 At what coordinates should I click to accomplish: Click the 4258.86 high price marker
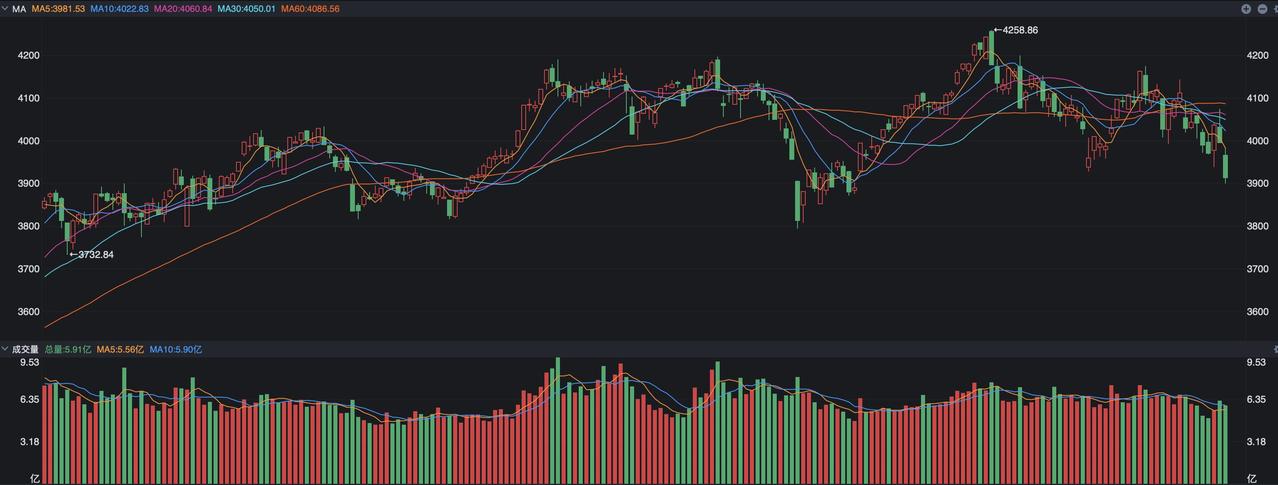tap(1016, 30)
